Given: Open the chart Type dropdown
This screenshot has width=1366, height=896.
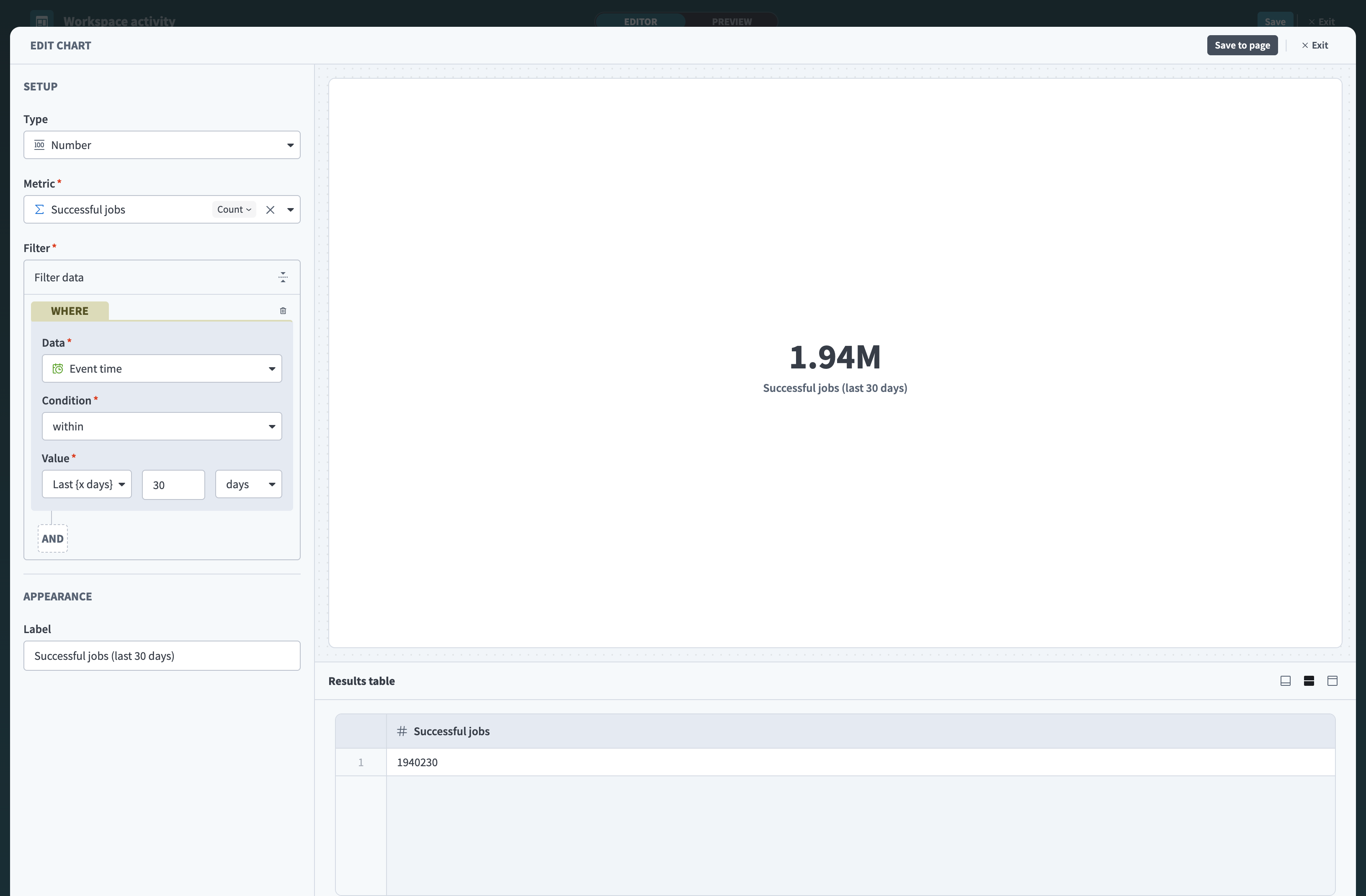Looking at the screenshot, I should click(x=162, y=145).
